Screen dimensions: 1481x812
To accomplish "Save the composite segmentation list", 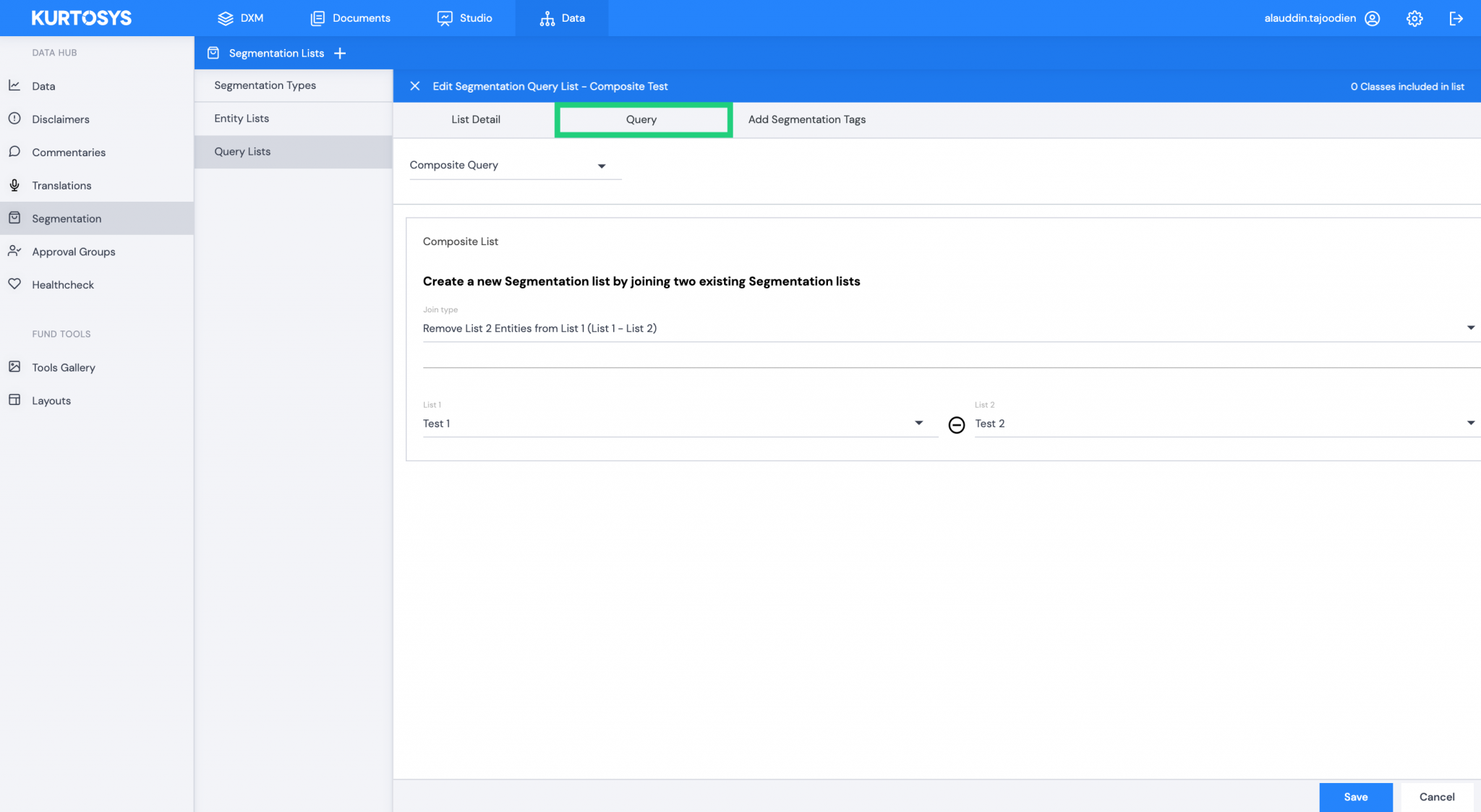I will (1355, 796).
